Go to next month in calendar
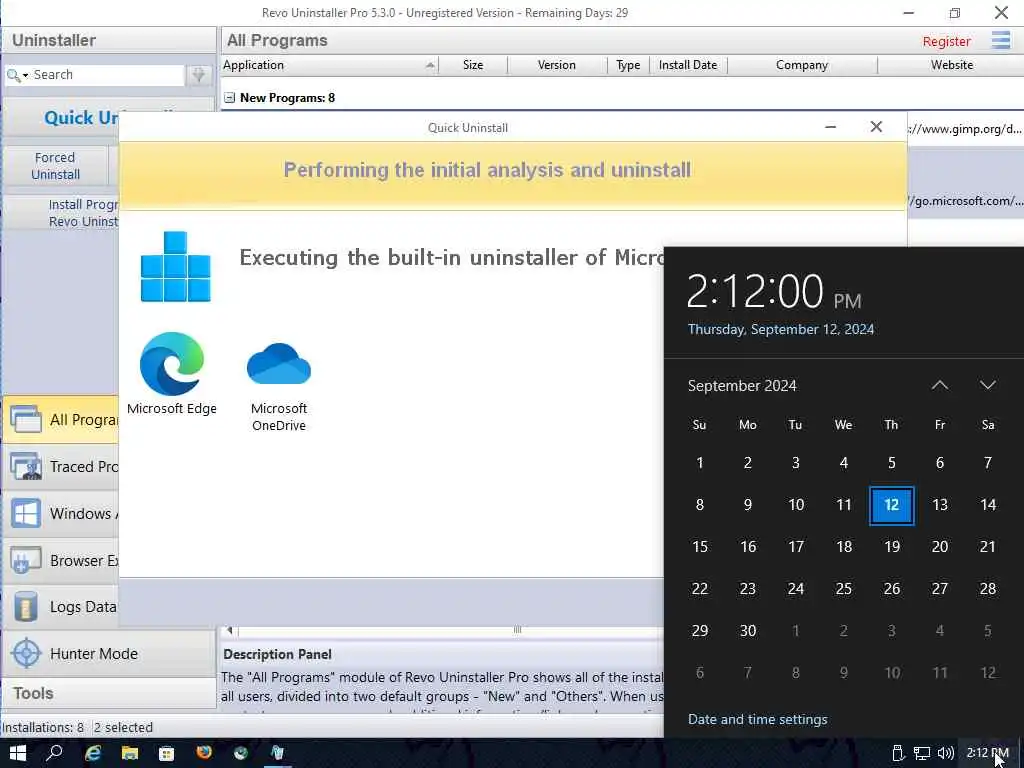Viewport: 1024px width, 768px height. tap(987, 385)
